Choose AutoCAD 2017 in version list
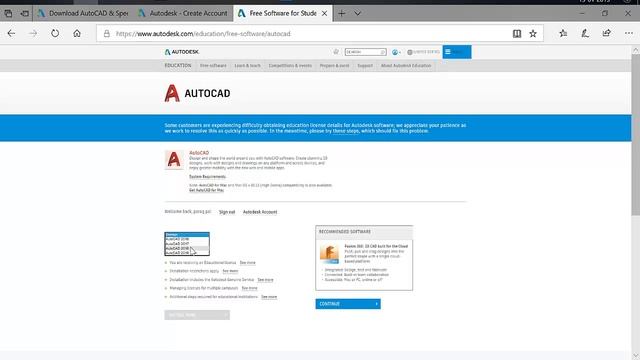640x360 pixels. (187, 244)
